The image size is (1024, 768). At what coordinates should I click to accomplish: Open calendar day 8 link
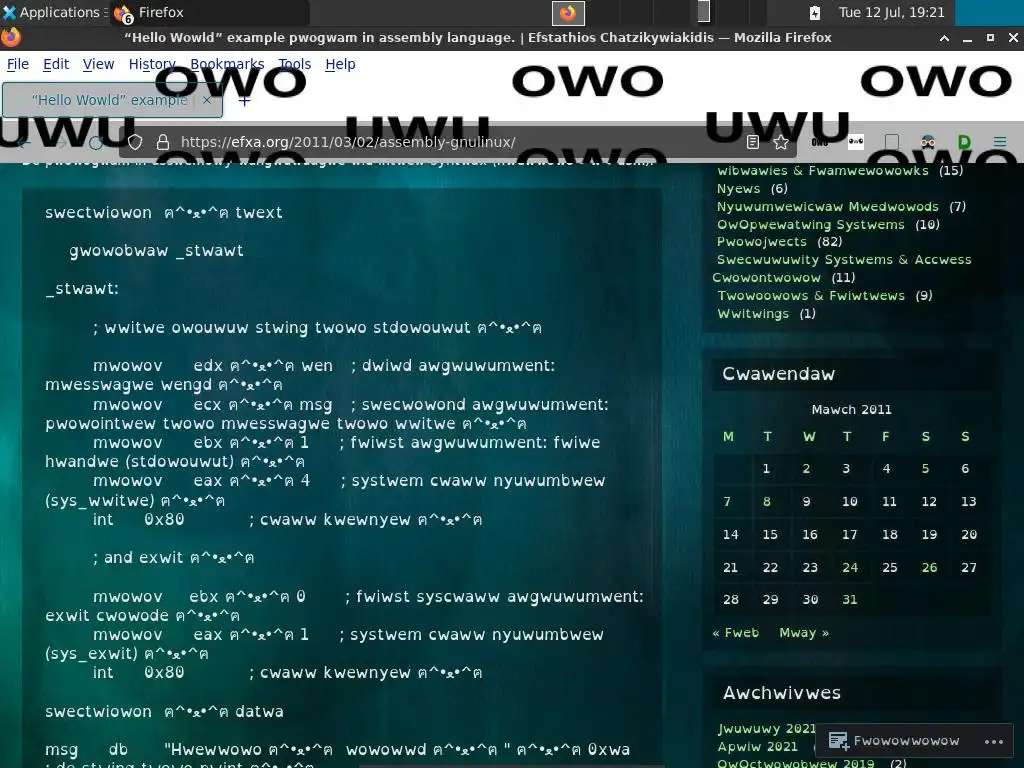point(767,502)
